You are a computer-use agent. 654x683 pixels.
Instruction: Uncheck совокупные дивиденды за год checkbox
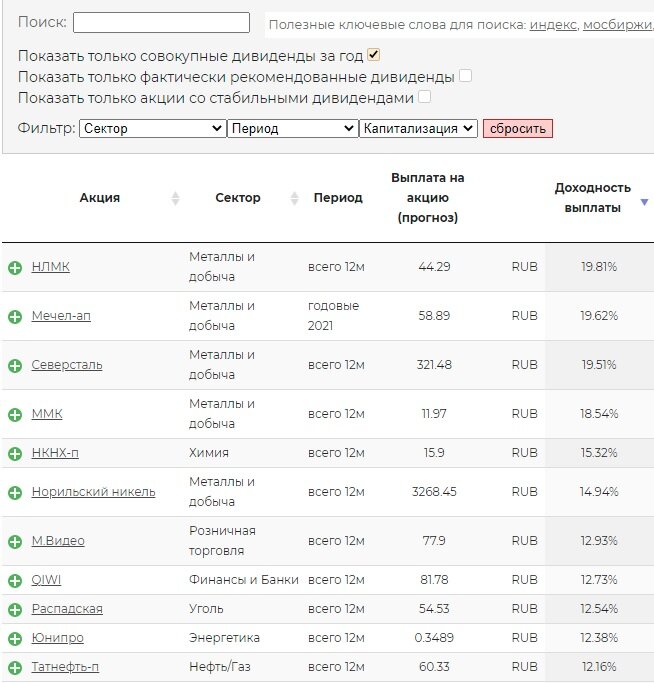click(373, 55)
